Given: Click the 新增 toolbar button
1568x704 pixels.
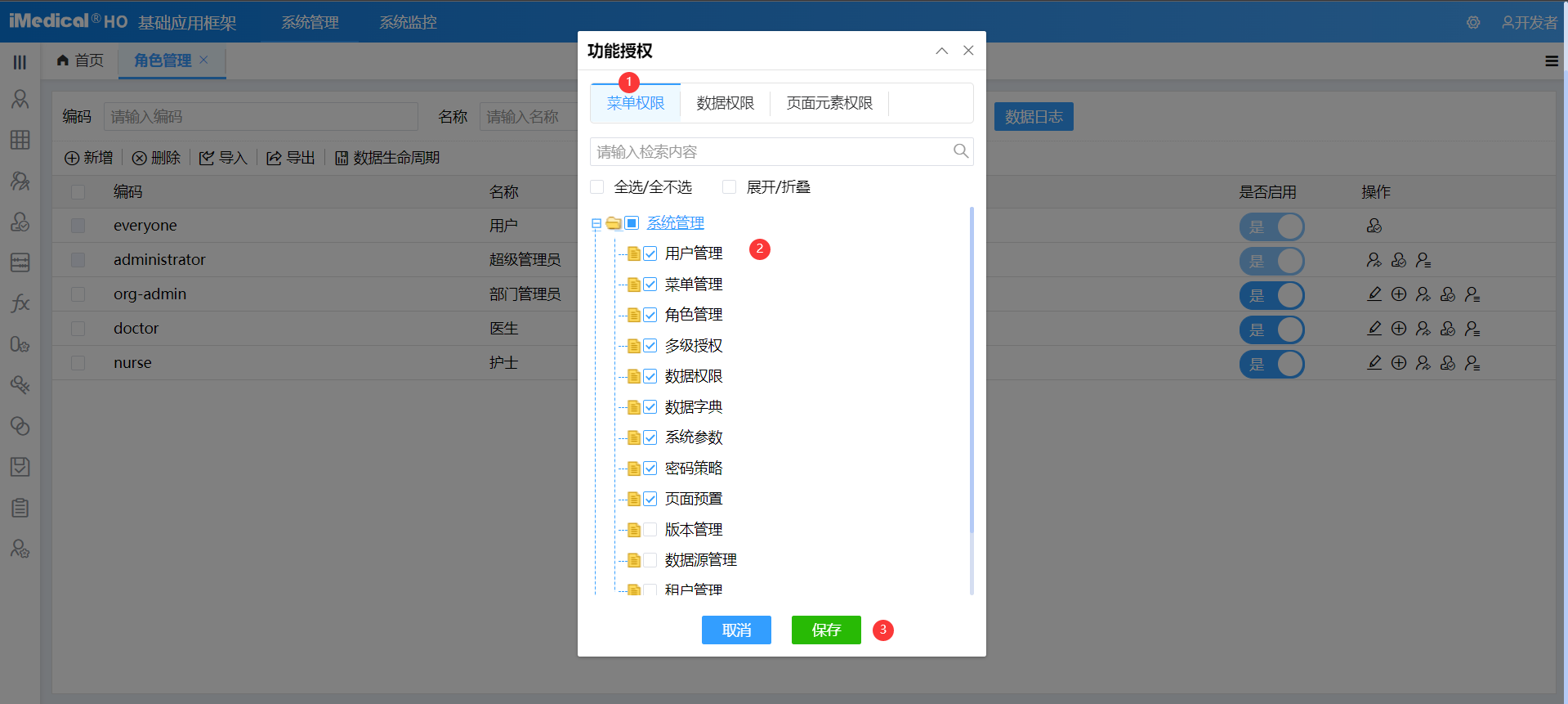Looking at the screenshot, I should (x=89, y=158).
